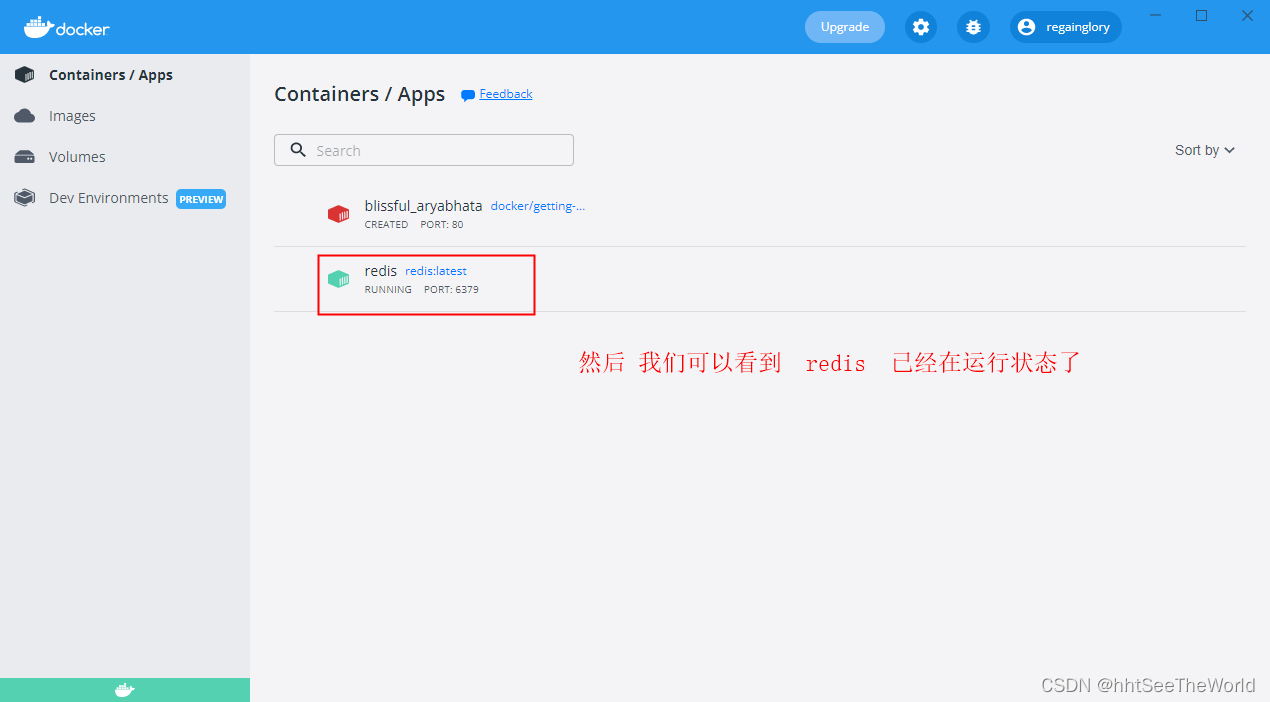
Task: Click the blissful_aryabhata container icon
Action: click(338, 214)
